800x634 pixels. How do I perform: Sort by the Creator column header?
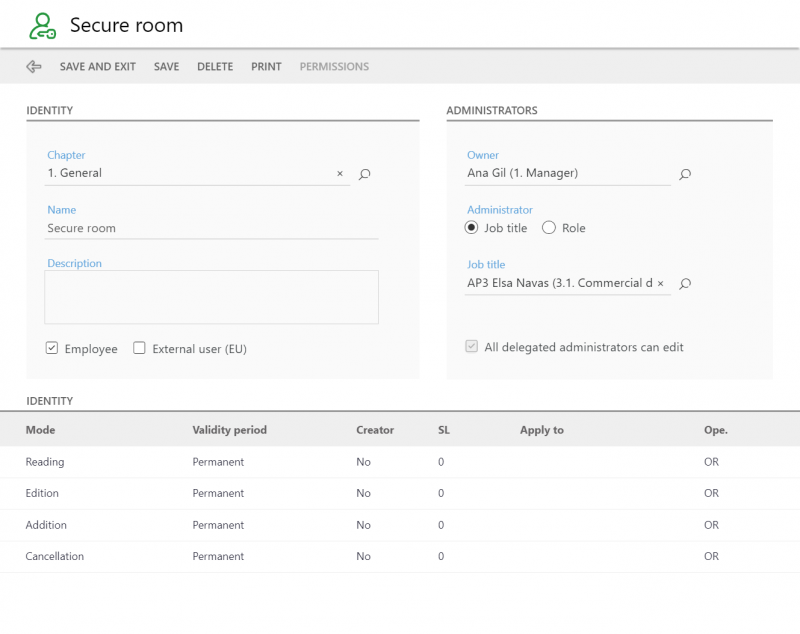point(375,430)
